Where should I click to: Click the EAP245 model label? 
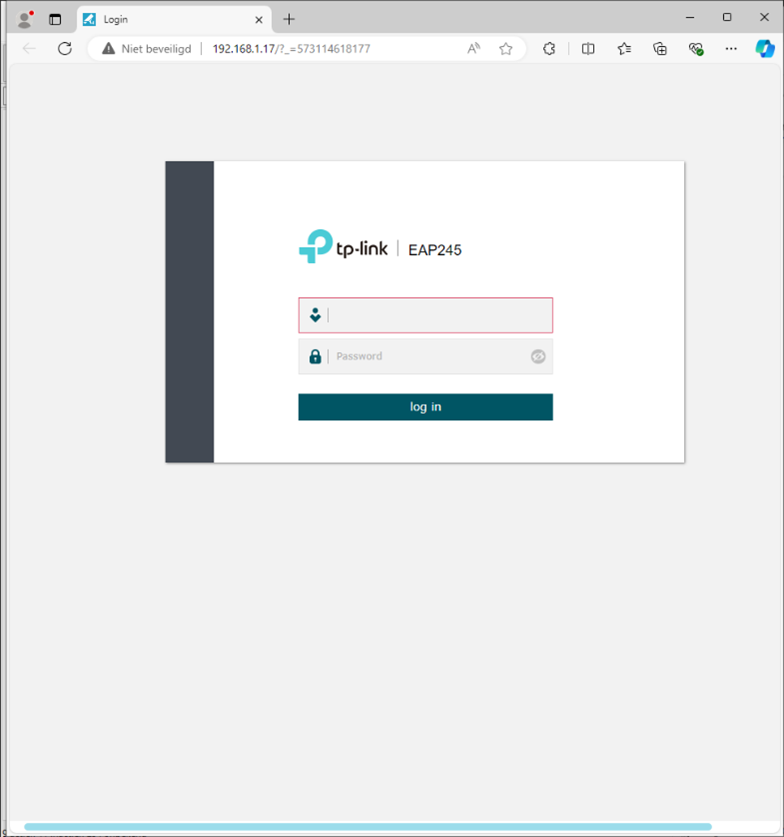click(435, 250)
